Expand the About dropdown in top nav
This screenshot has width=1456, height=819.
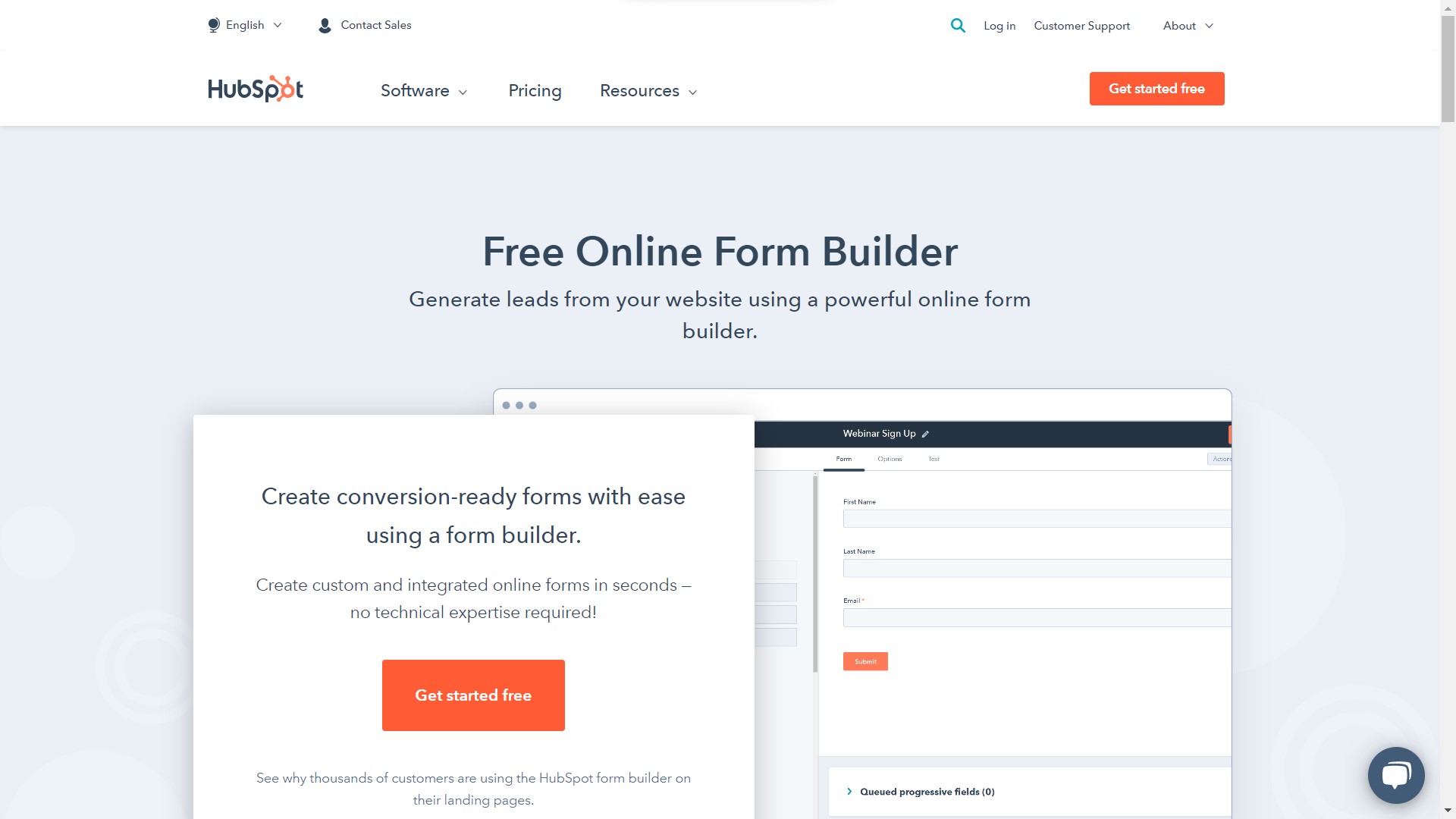[1190, 25]
